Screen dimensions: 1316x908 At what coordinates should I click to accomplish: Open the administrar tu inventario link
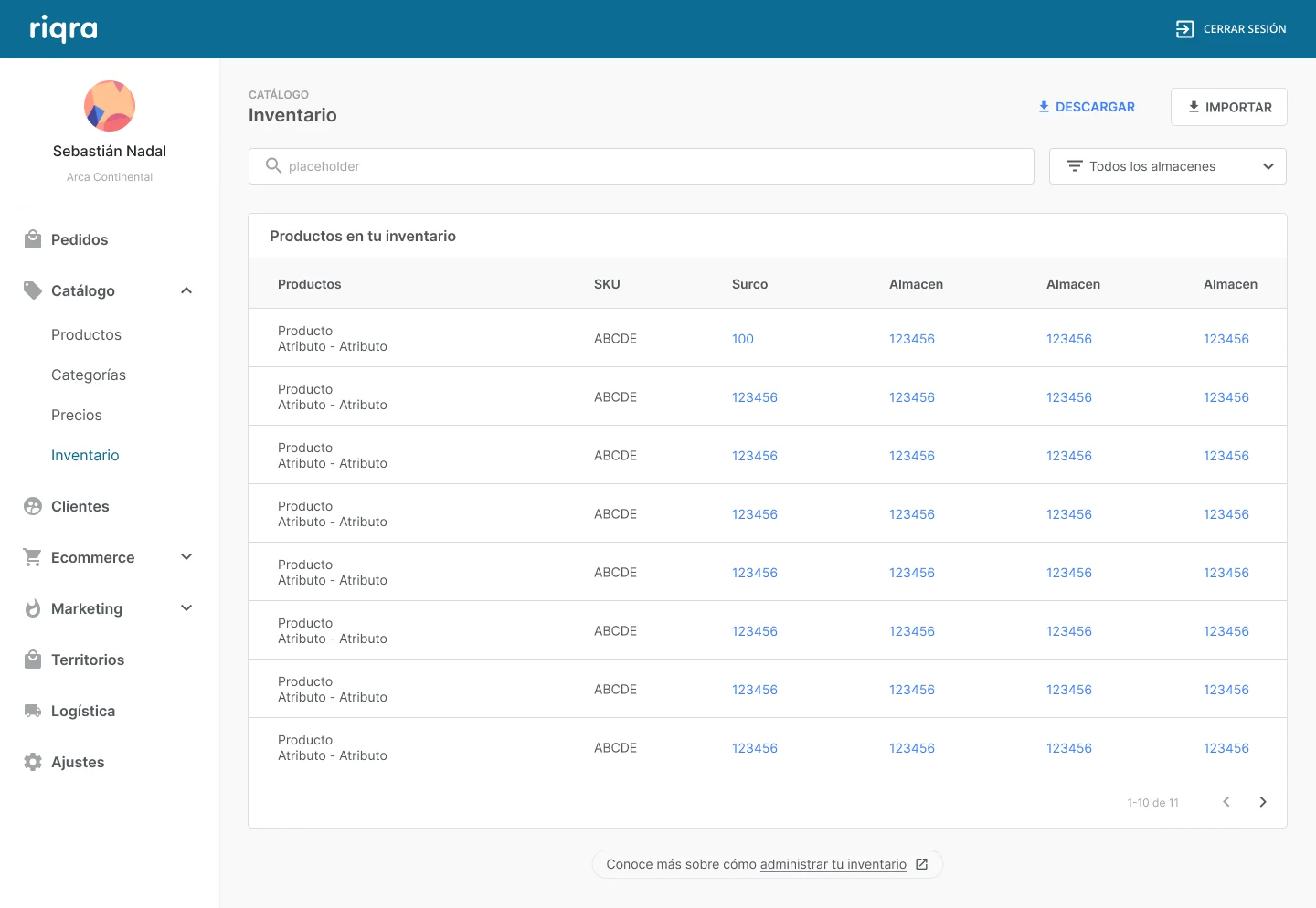click(x=833, y=864)
